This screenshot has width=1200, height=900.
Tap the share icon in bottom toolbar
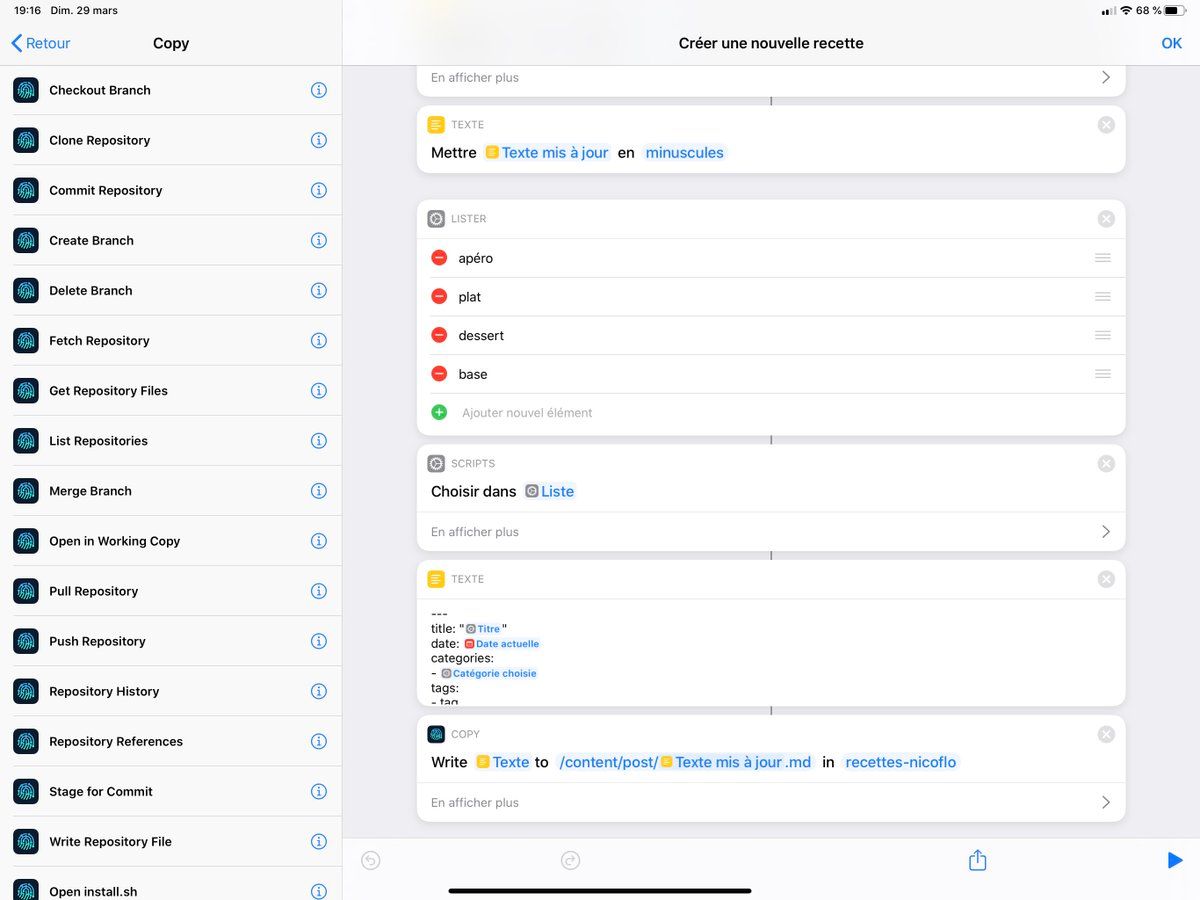tap(978, 860)
